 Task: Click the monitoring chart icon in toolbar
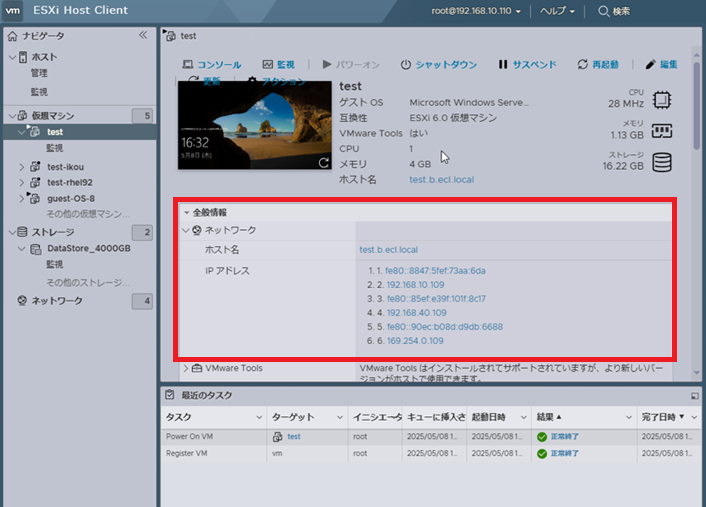click(x=268, y=65)
